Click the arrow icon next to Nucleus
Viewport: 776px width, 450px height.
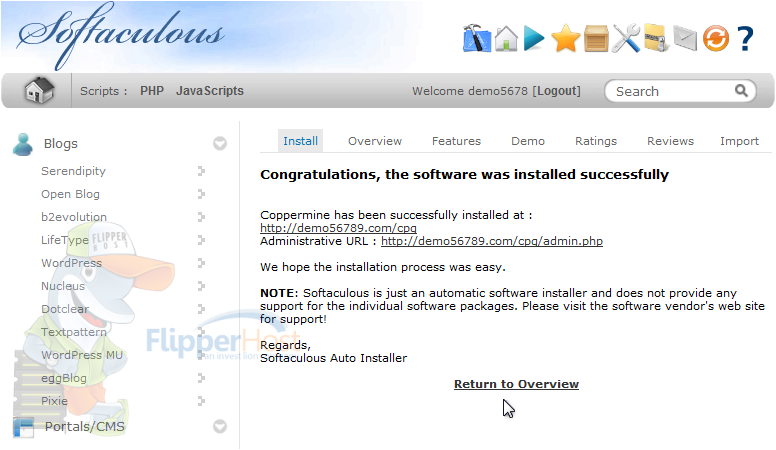point(201,286)
